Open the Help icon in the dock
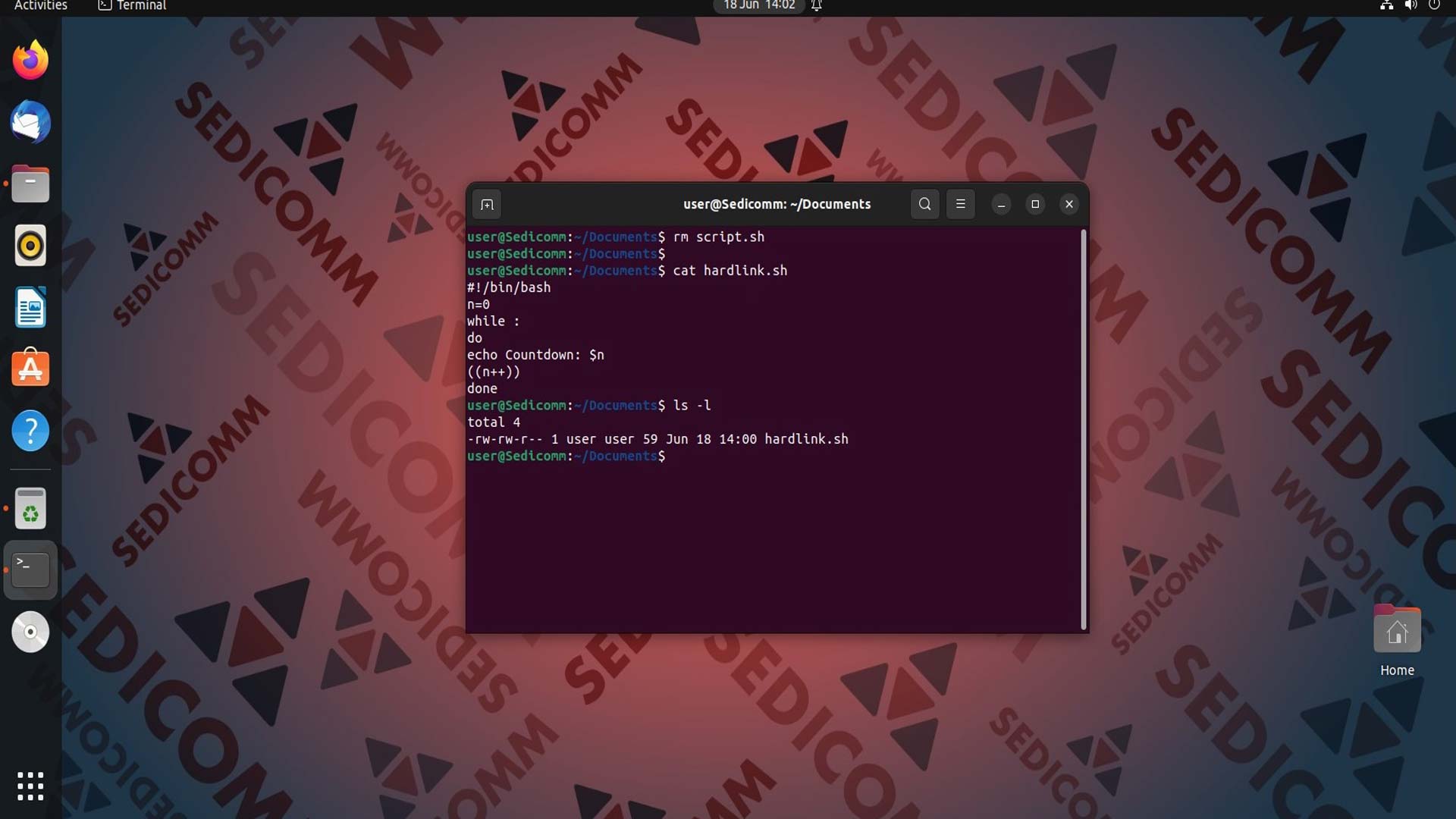 (x=30, y=431)
